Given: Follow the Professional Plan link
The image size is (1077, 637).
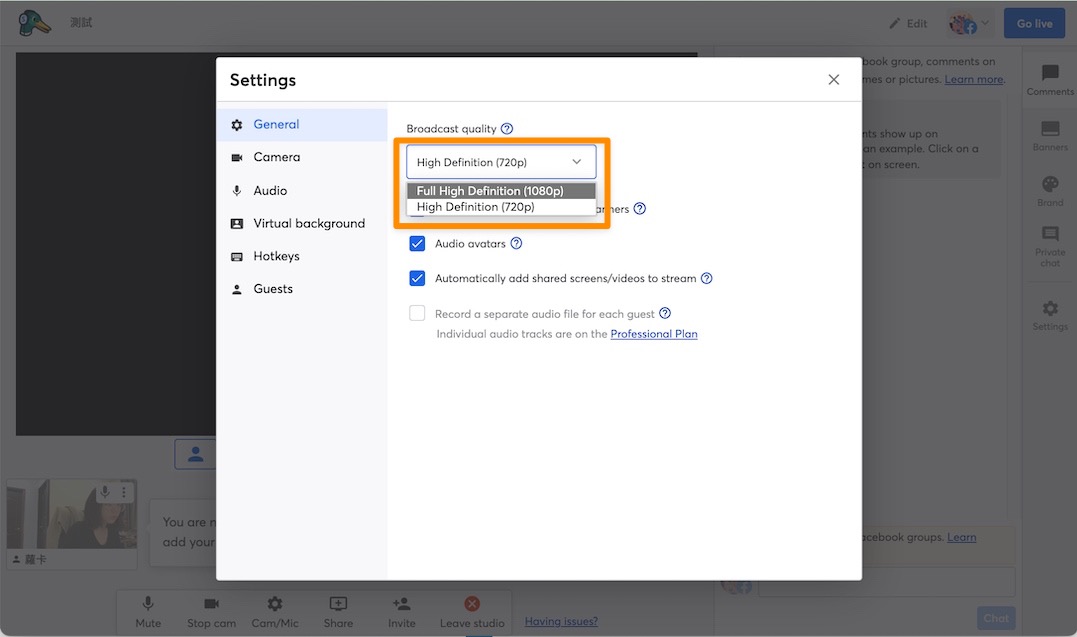Looking at the screenshot, I should click(x=654, y=334).
